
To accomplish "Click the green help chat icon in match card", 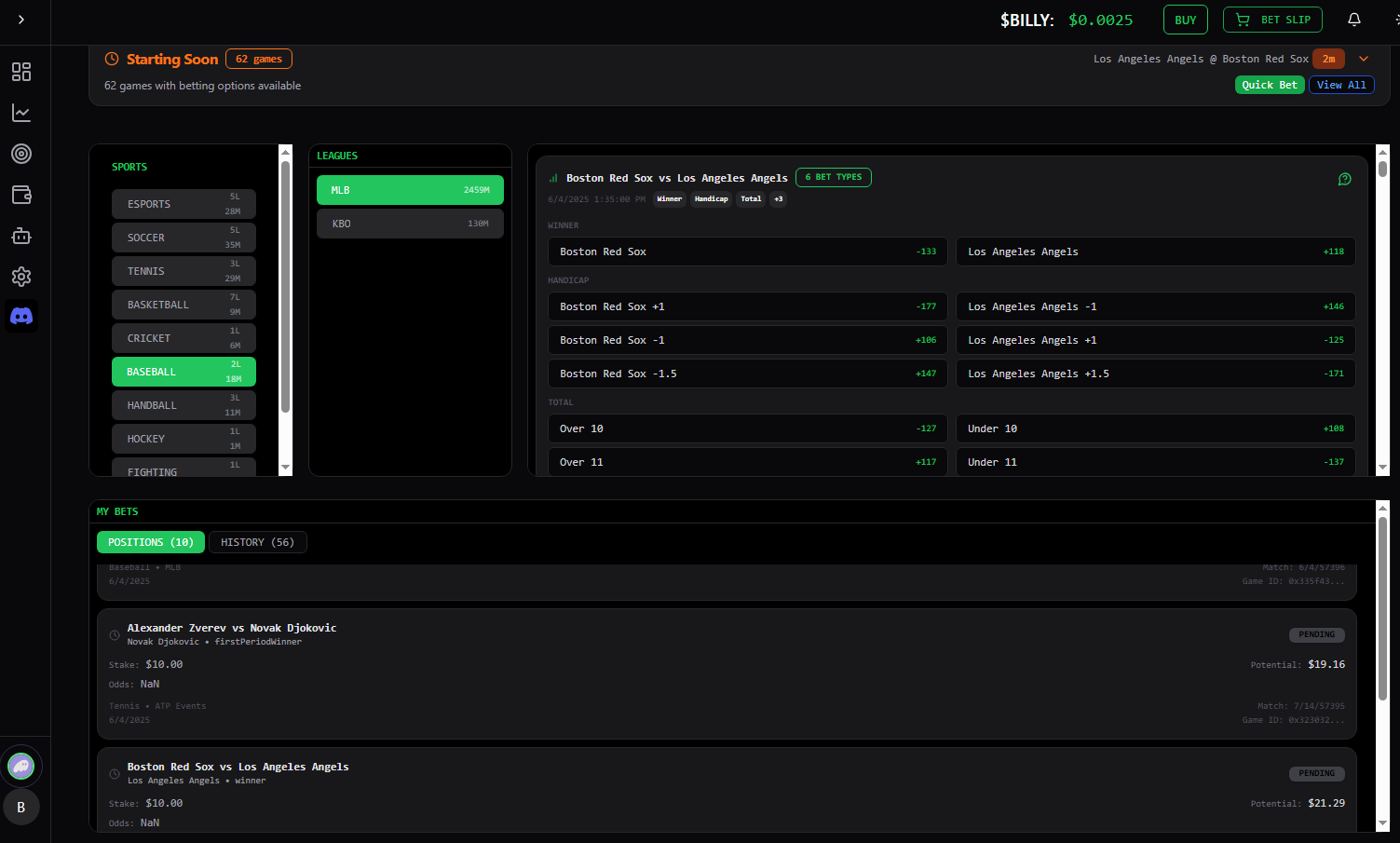I will (x=1345, y=179).
